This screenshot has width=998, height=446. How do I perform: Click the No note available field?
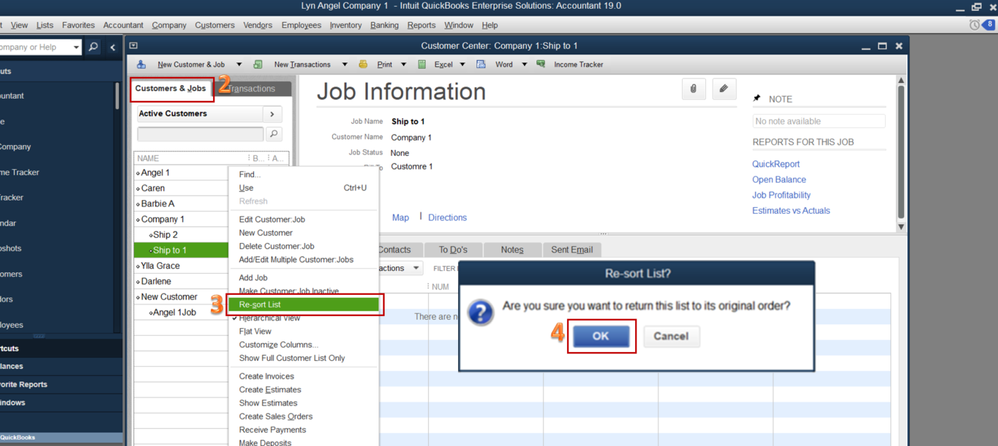click(x=819, y=122)
